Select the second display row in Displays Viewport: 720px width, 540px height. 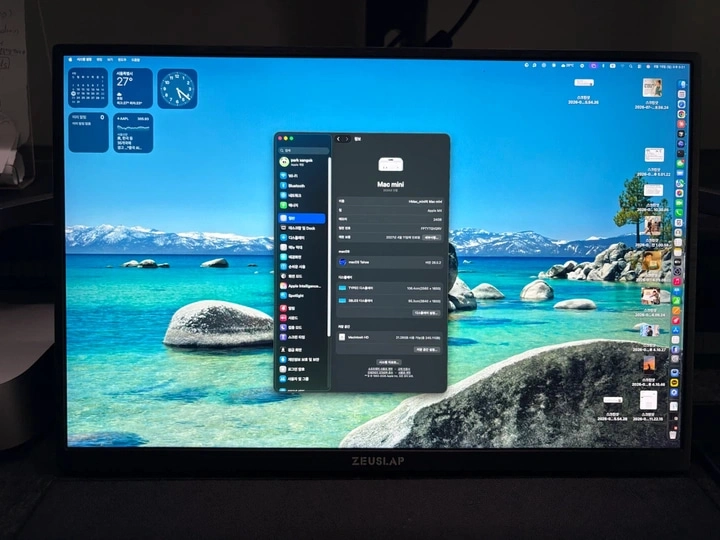coord(390,301)
